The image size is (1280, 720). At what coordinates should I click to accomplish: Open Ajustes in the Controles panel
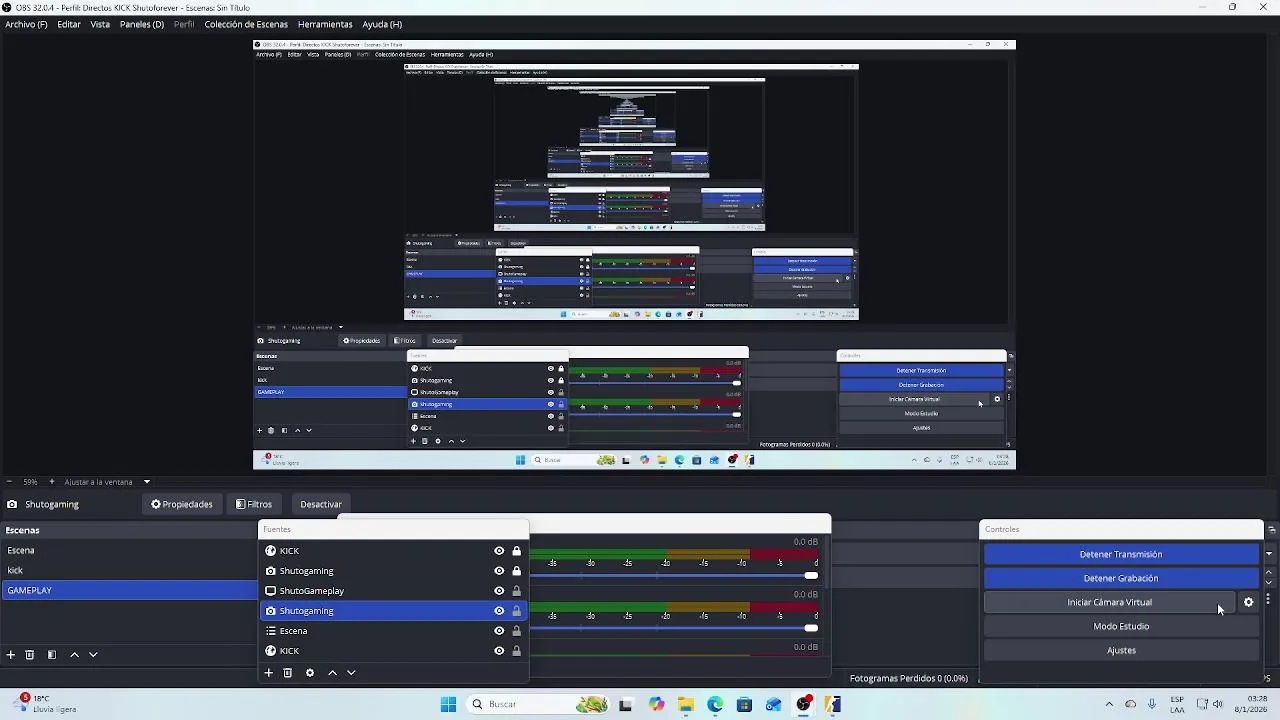point(1121,650)
